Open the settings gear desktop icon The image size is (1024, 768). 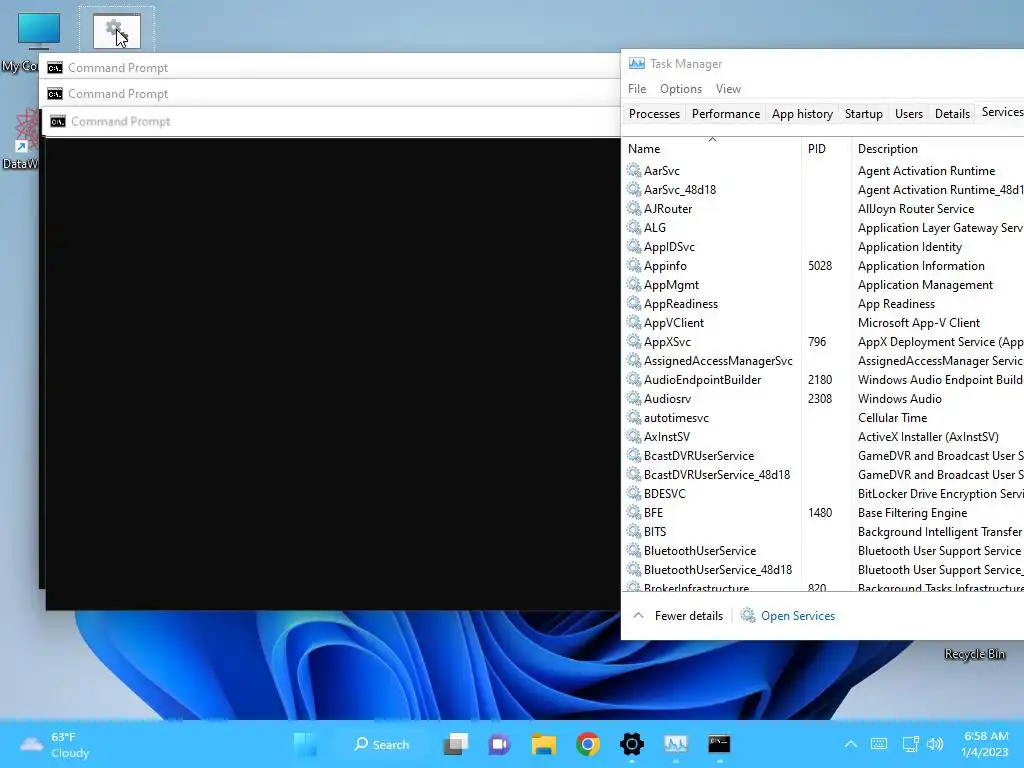point(117,31)
